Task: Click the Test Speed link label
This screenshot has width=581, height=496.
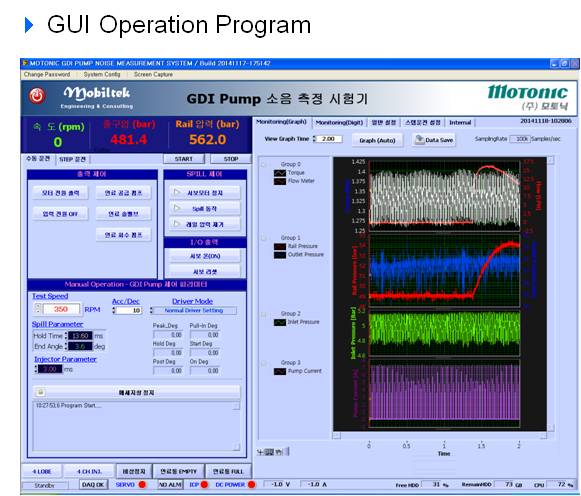Action: point(50,296)
